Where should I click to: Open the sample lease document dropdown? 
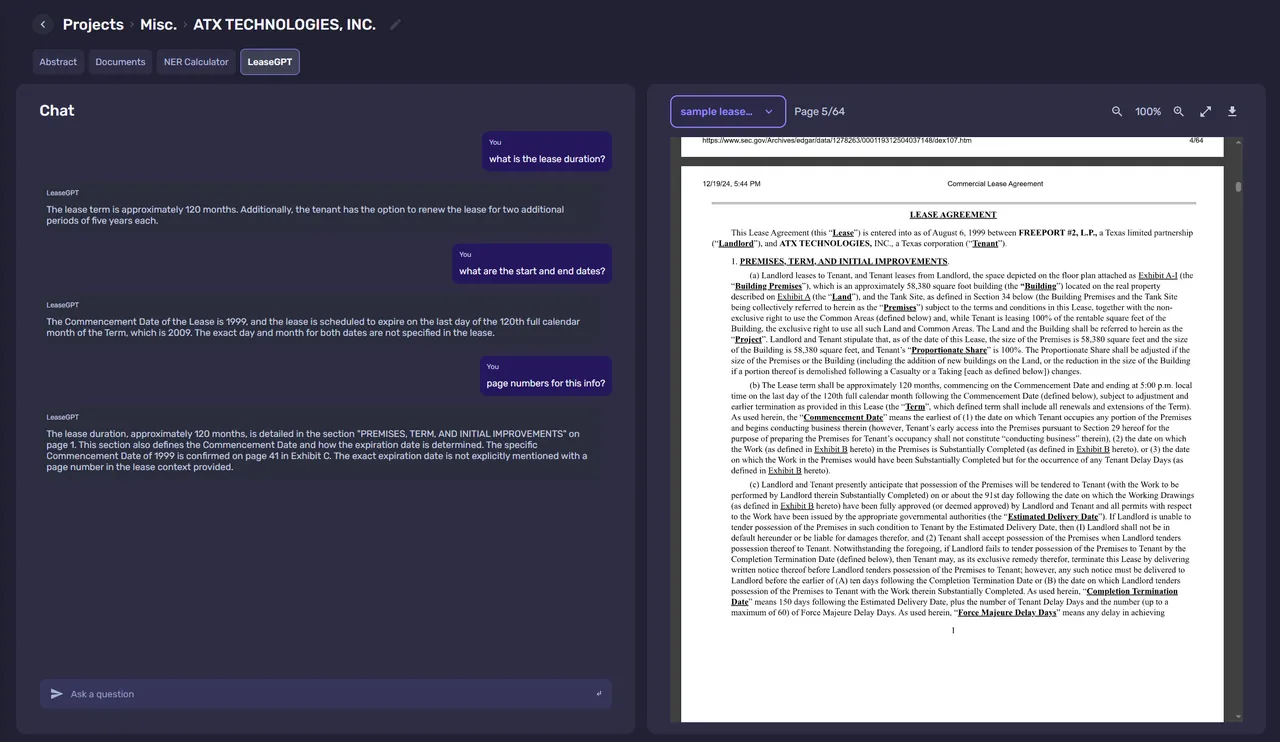(x=728, y=112)
